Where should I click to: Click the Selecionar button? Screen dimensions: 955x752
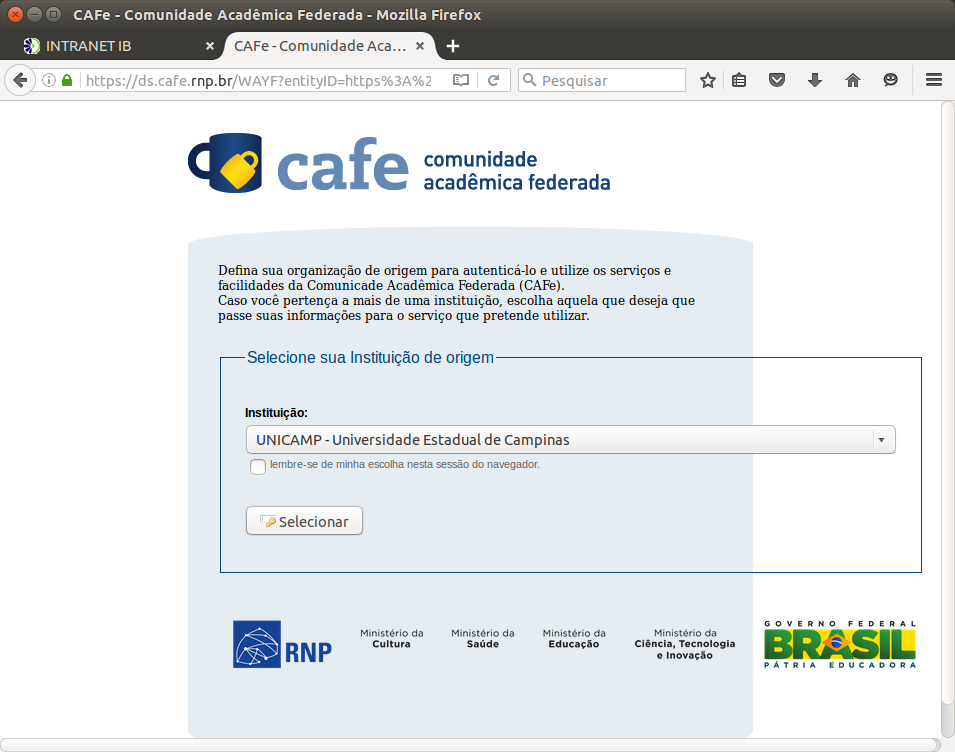(x=304, y=521)
